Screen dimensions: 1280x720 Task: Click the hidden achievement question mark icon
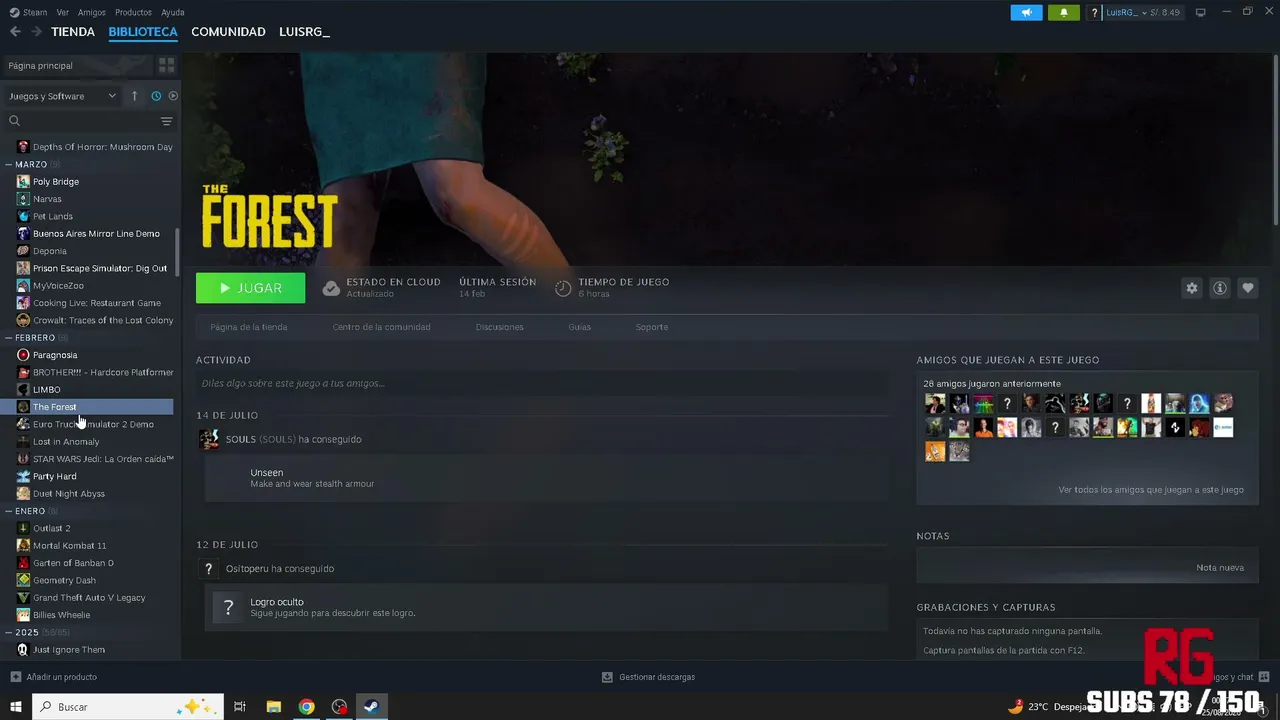coord(228,607)
